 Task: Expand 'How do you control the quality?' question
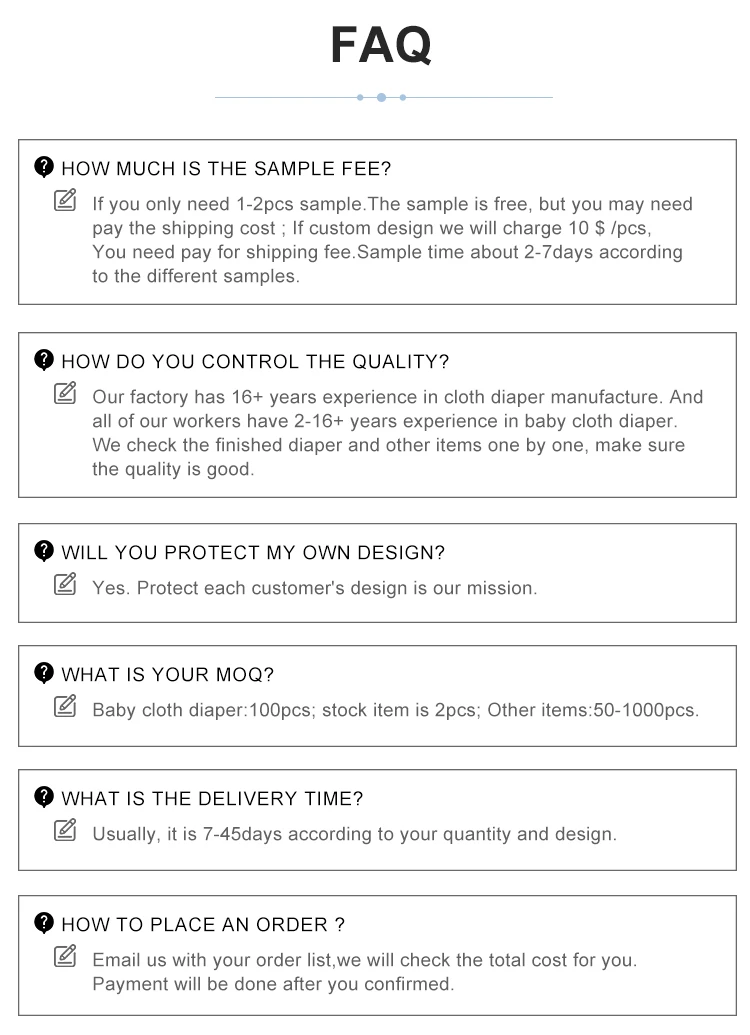coord(255,361)
